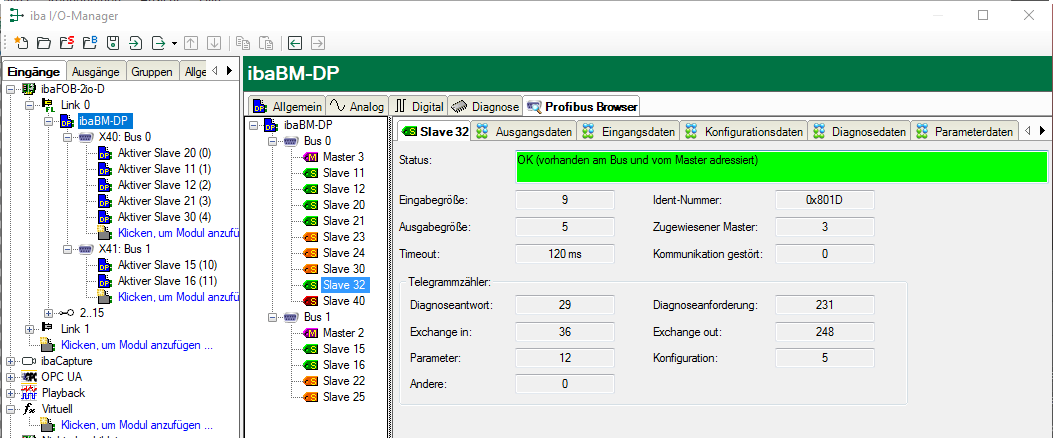Select the Parameterdaten tab

pos(964,132)
